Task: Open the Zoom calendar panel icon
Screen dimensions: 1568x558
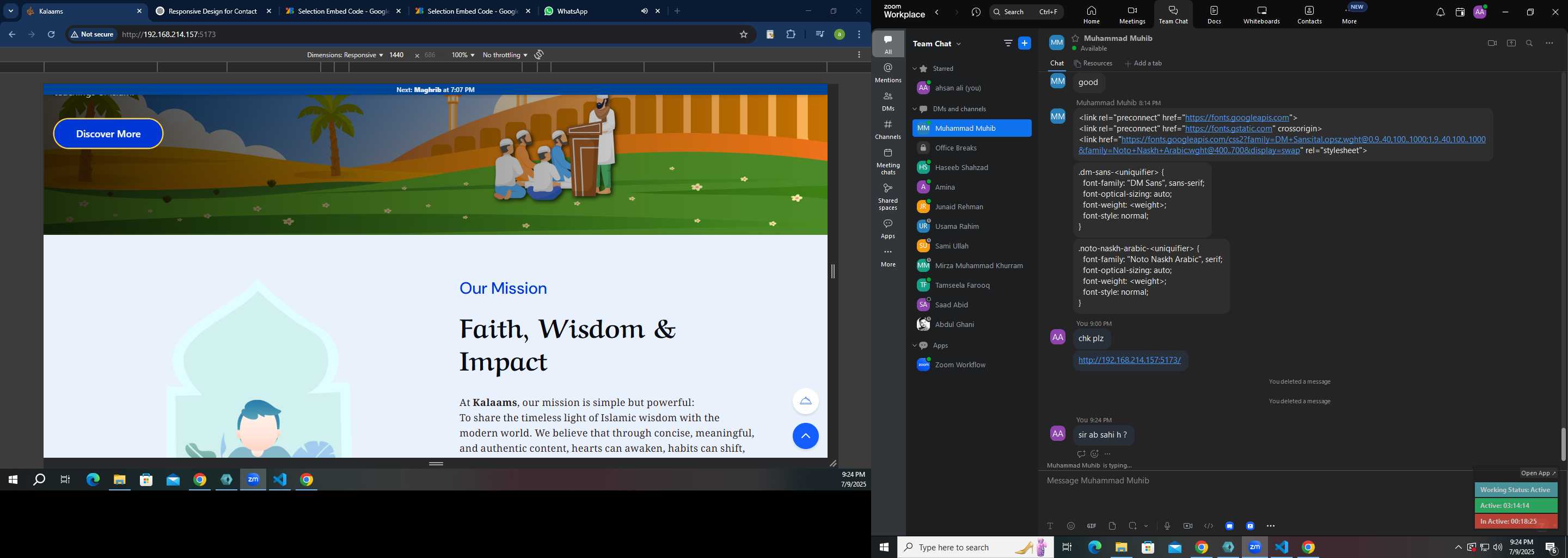Action: tap(1460, 12)
